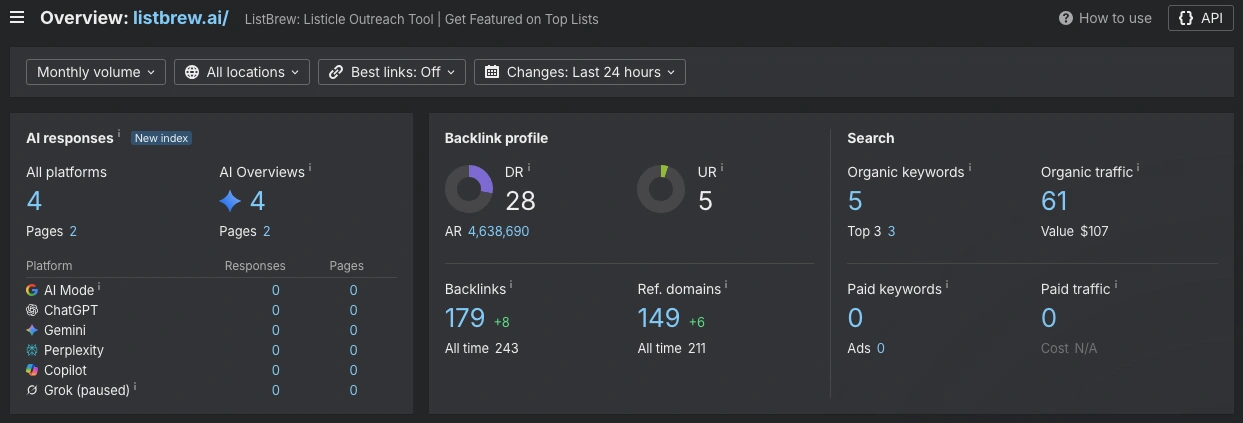Screen dimensions: 1243x423
Task: Open Backlinks count 179
Action: (x=465, y=319)
